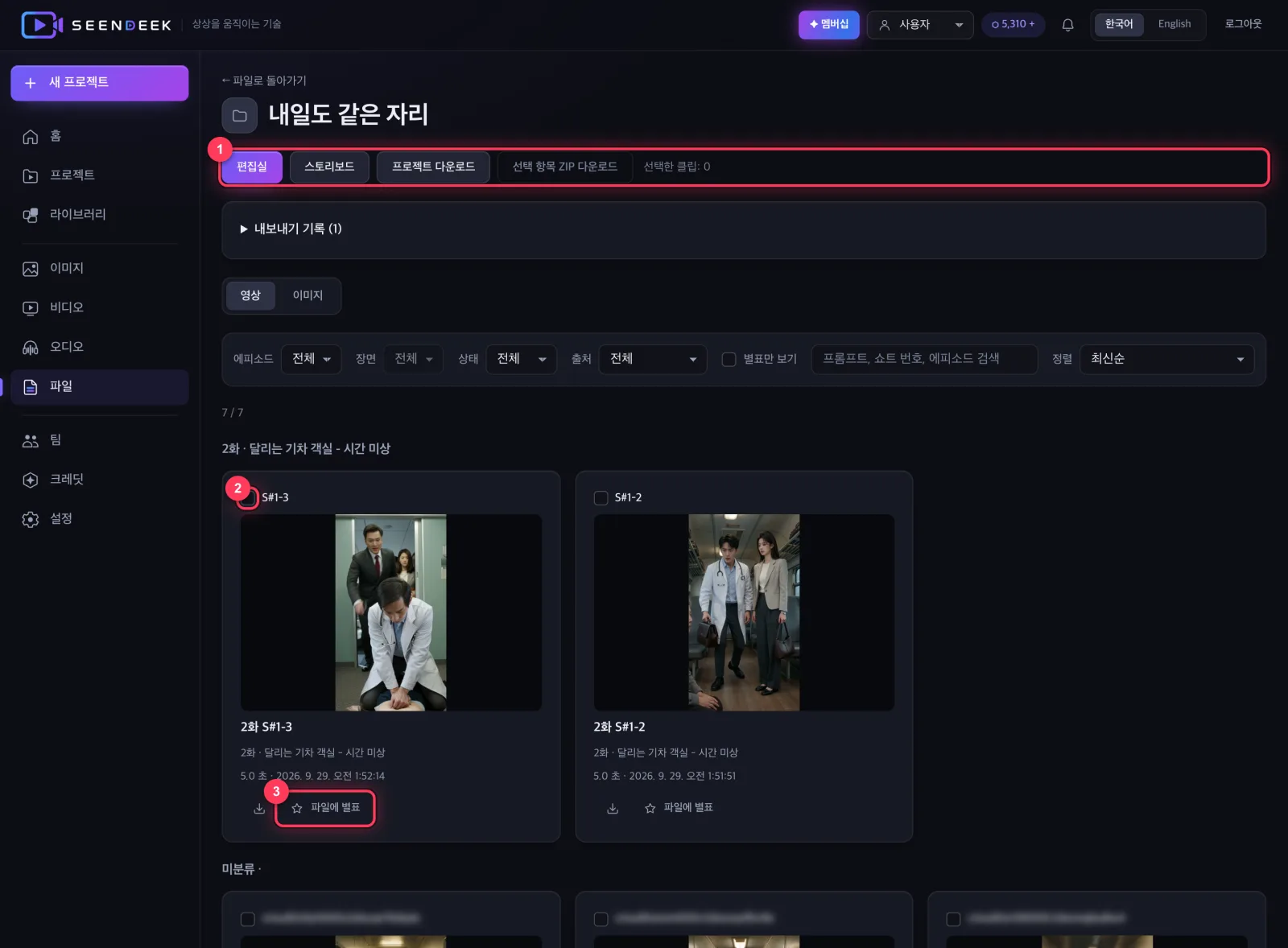This screenshot has height=948, width=1288.
Task: Switch to the 이미지 tab
Action: coord(308,296)
